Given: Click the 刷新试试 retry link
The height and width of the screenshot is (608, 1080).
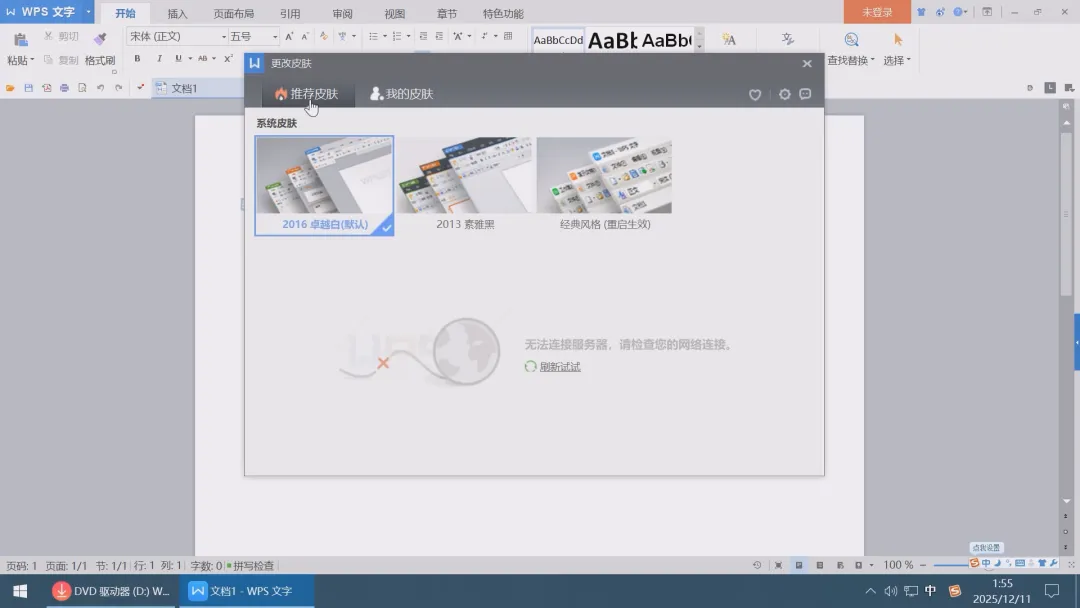Looking at the screenshot, I should point(560,367).
